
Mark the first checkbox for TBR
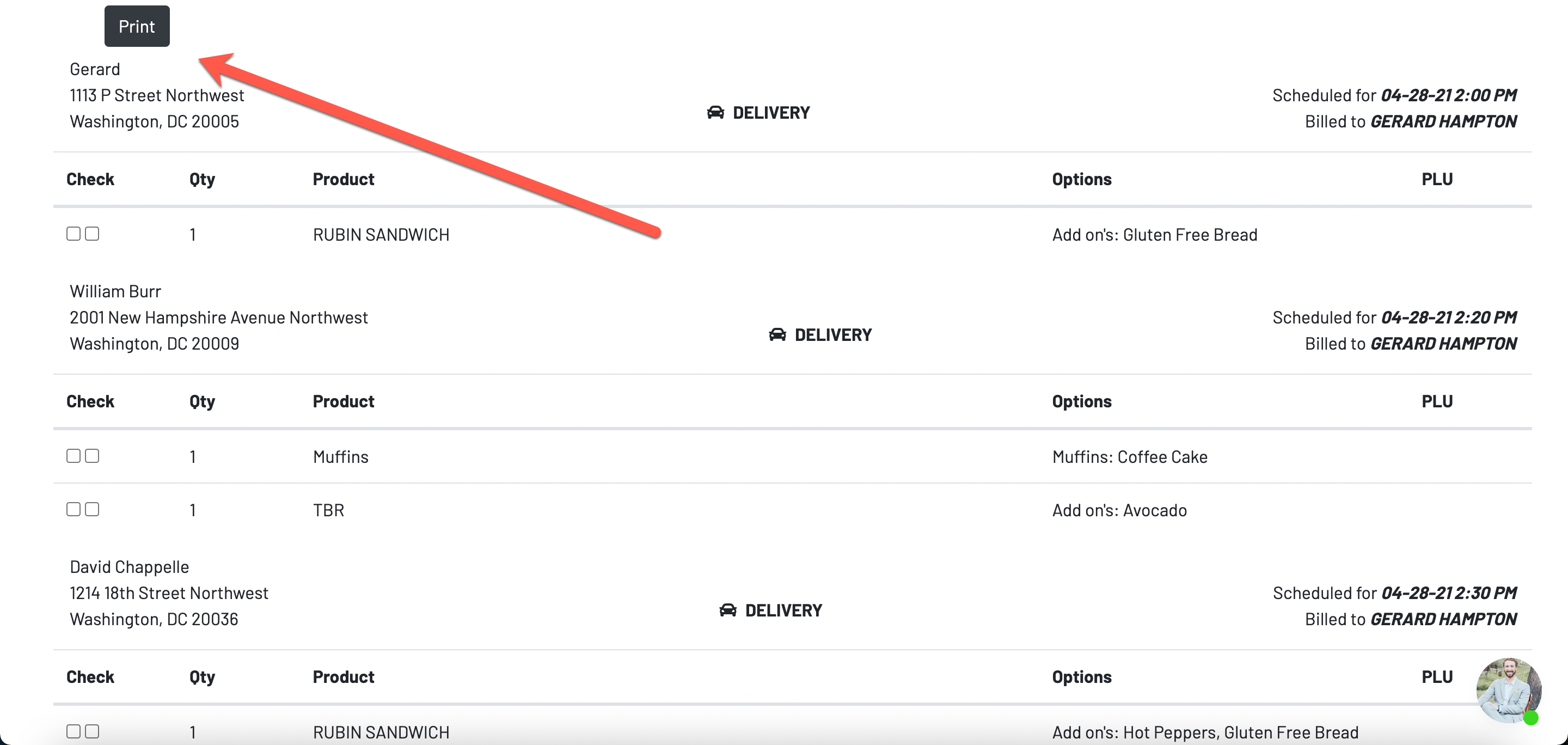(73, 509)
